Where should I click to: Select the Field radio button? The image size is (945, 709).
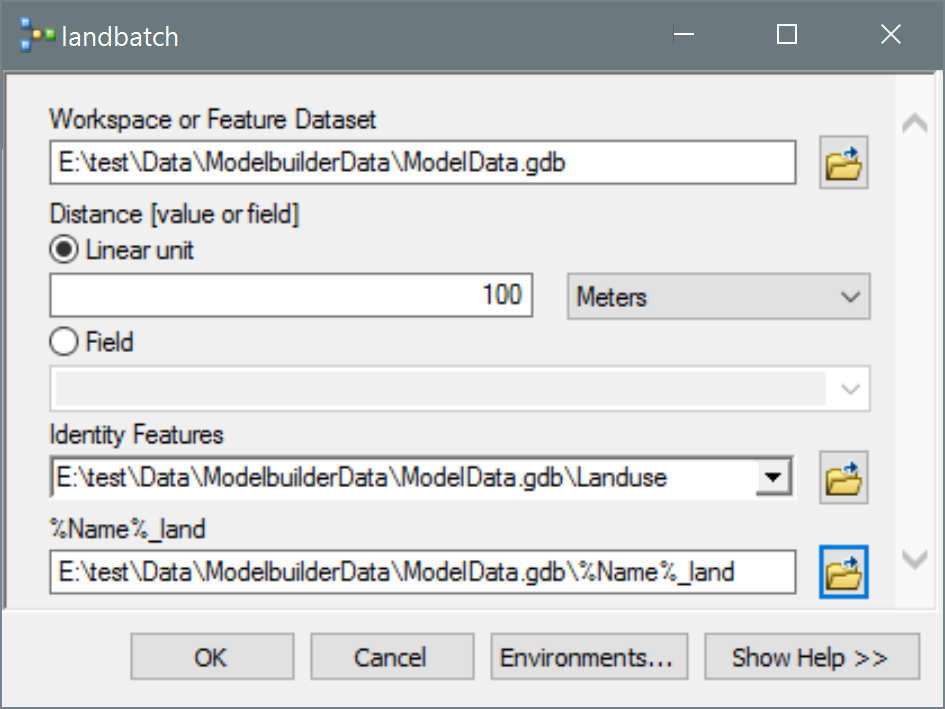click(x=64, y=342)
